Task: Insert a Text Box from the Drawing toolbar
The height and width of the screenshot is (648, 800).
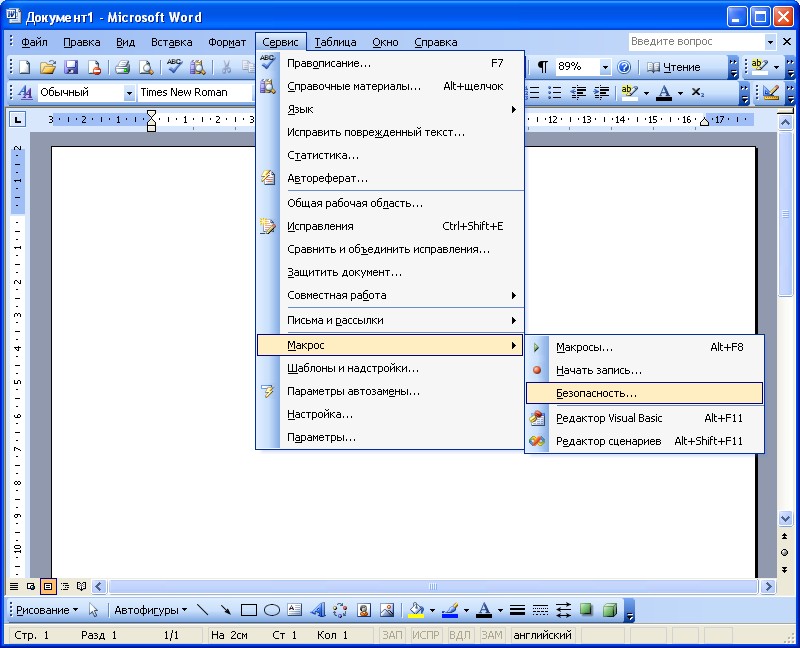Action: 295,610
